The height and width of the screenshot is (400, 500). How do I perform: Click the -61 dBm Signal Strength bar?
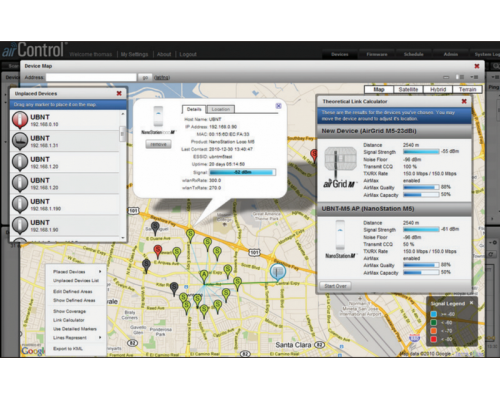[x=421, y=230]
